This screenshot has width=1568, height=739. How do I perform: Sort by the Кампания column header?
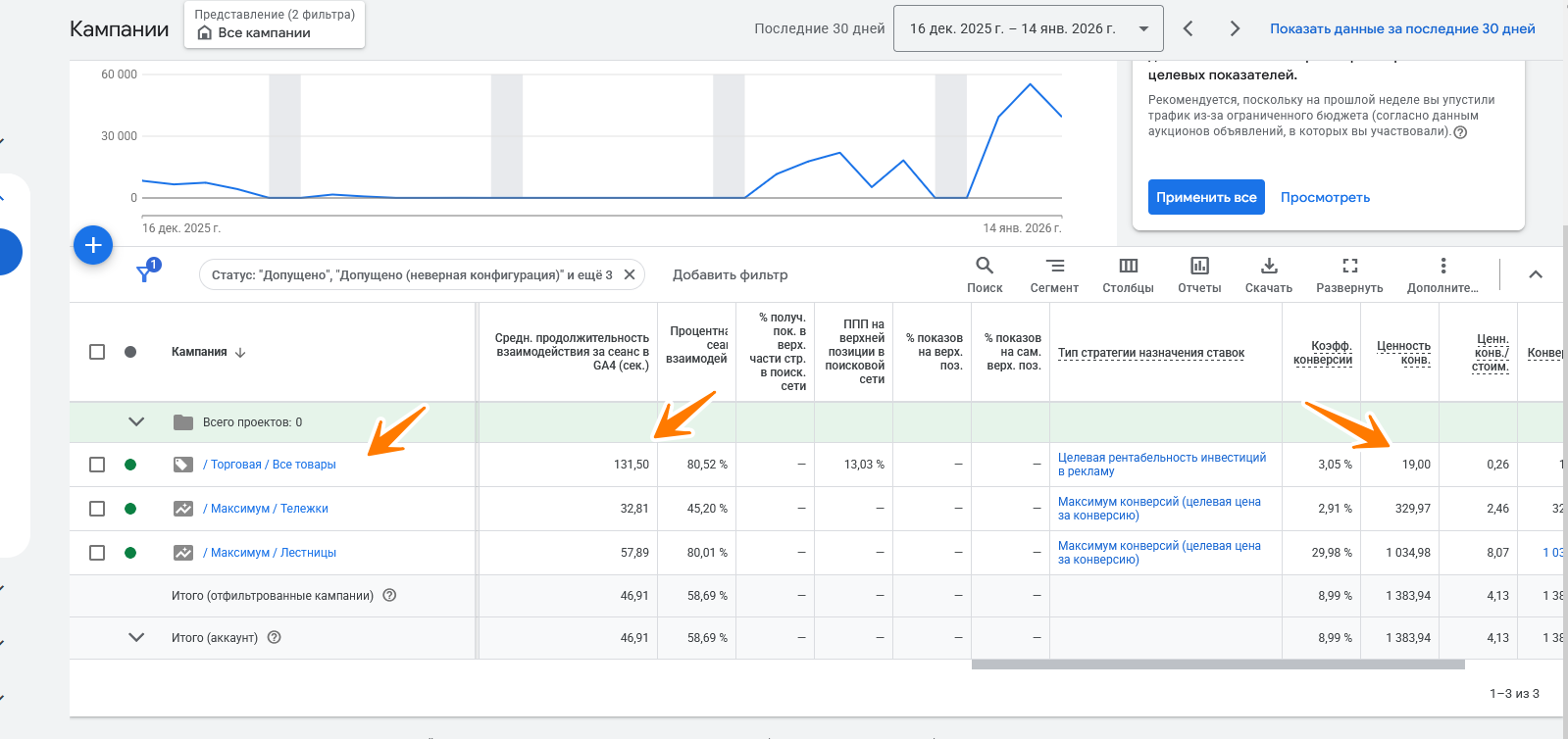click(x=199, y=352)
